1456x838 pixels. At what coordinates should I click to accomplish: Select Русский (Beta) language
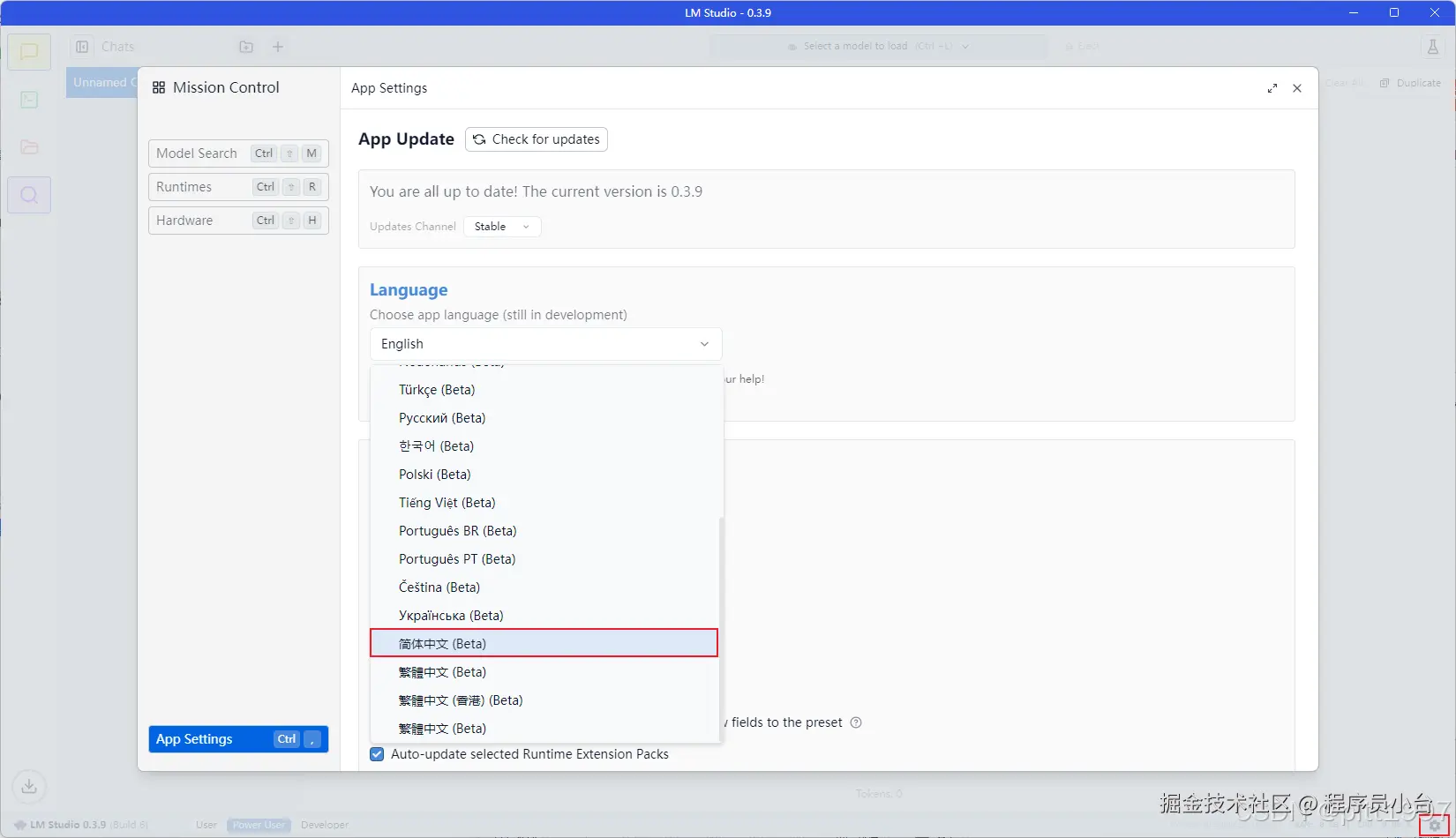click(x=544, y=418)
